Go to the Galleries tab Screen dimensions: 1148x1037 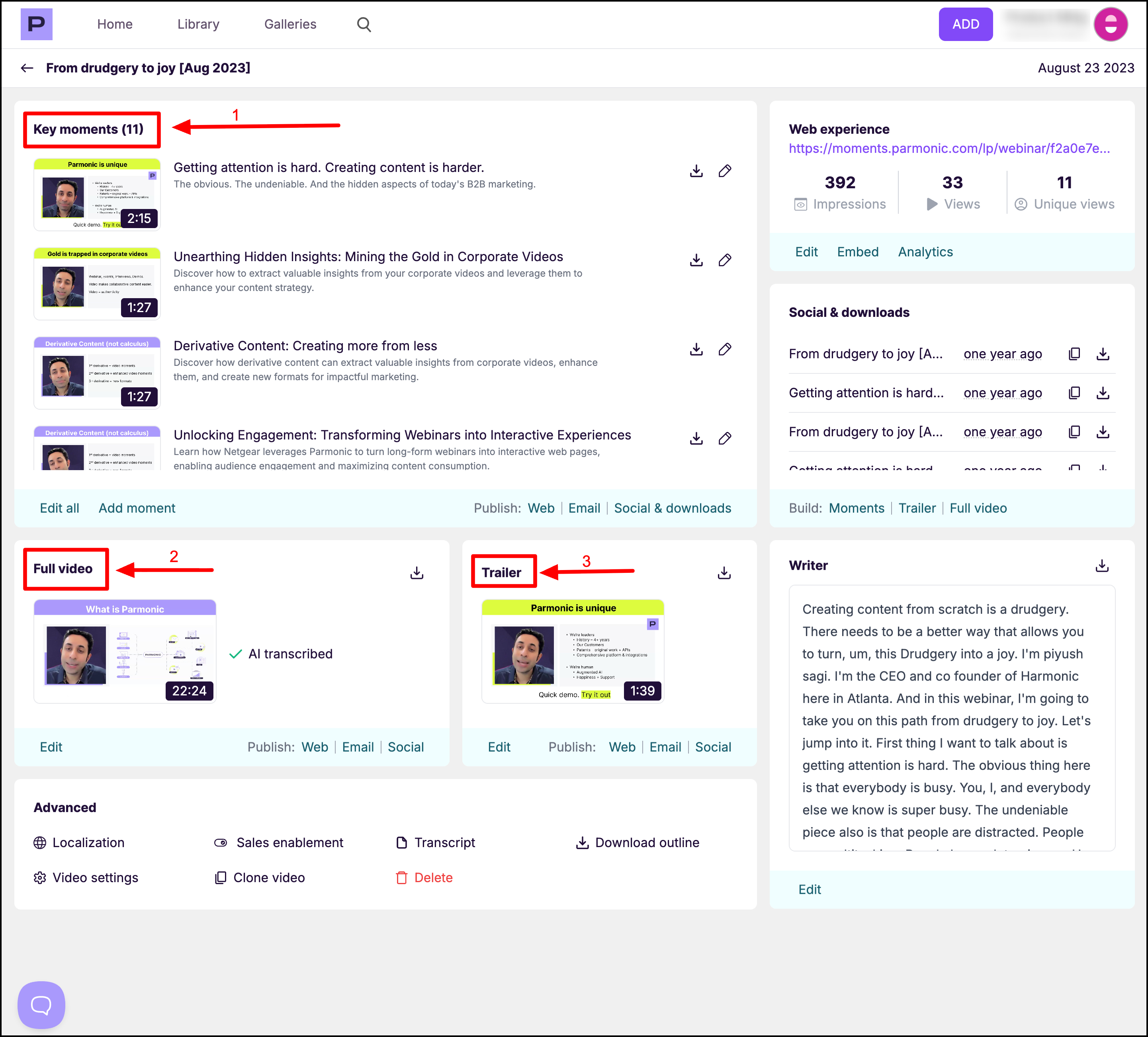[290, 24]
